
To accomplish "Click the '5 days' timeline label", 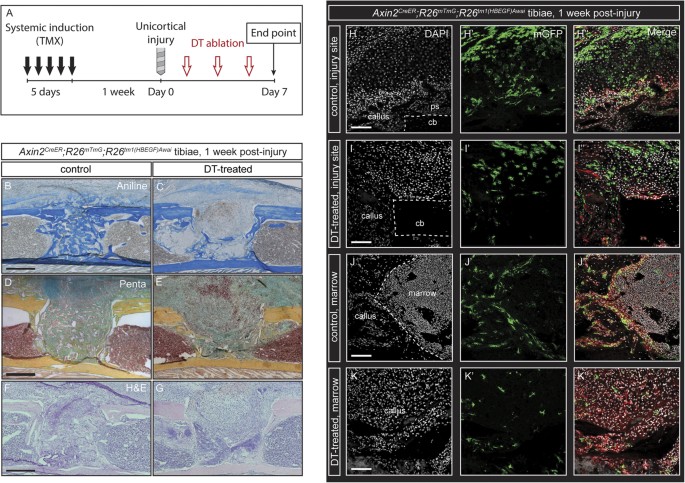I will (x=45, y=92).
